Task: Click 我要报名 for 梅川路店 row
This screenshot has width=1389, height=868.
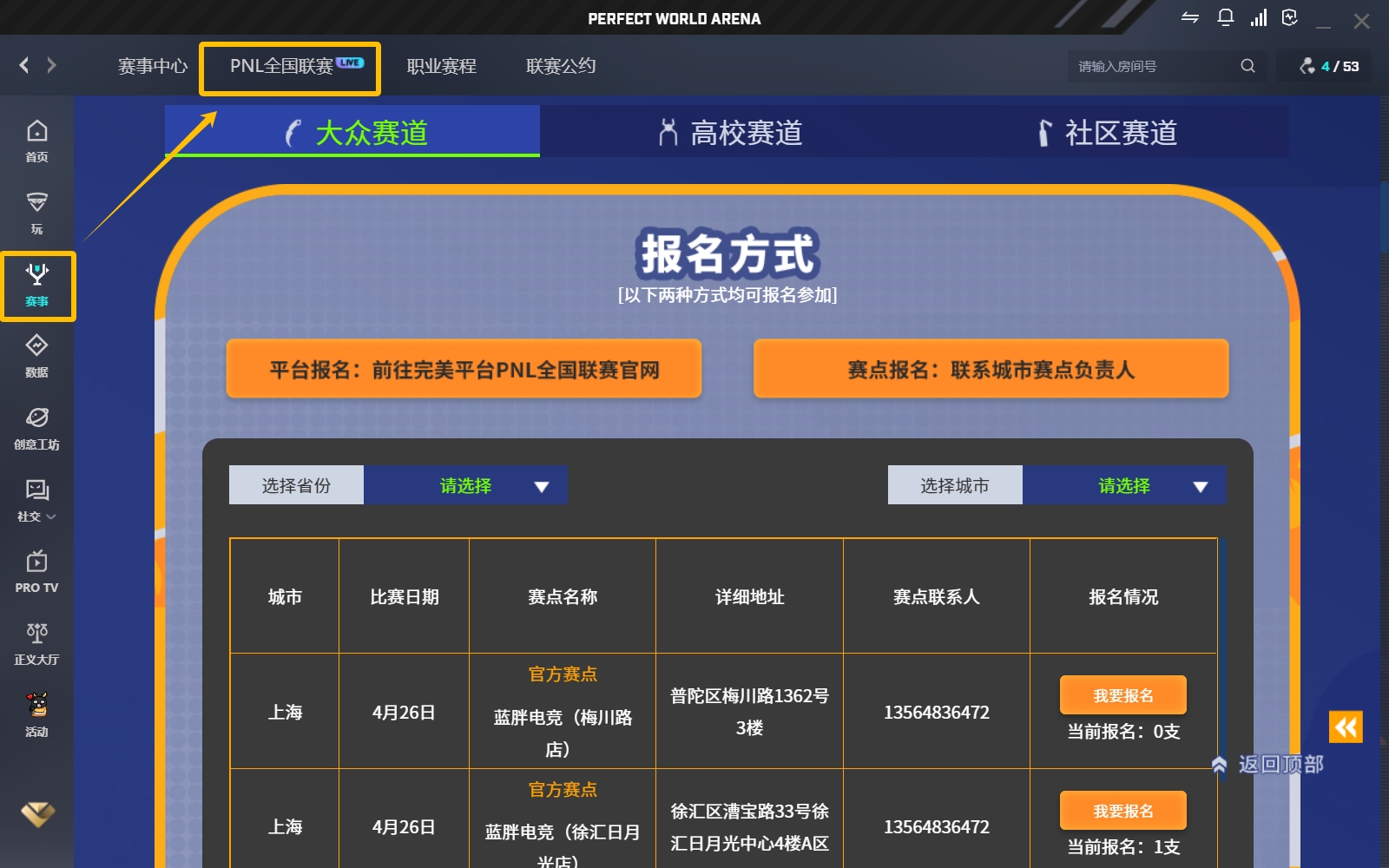Action: [x=1122, y=695]
